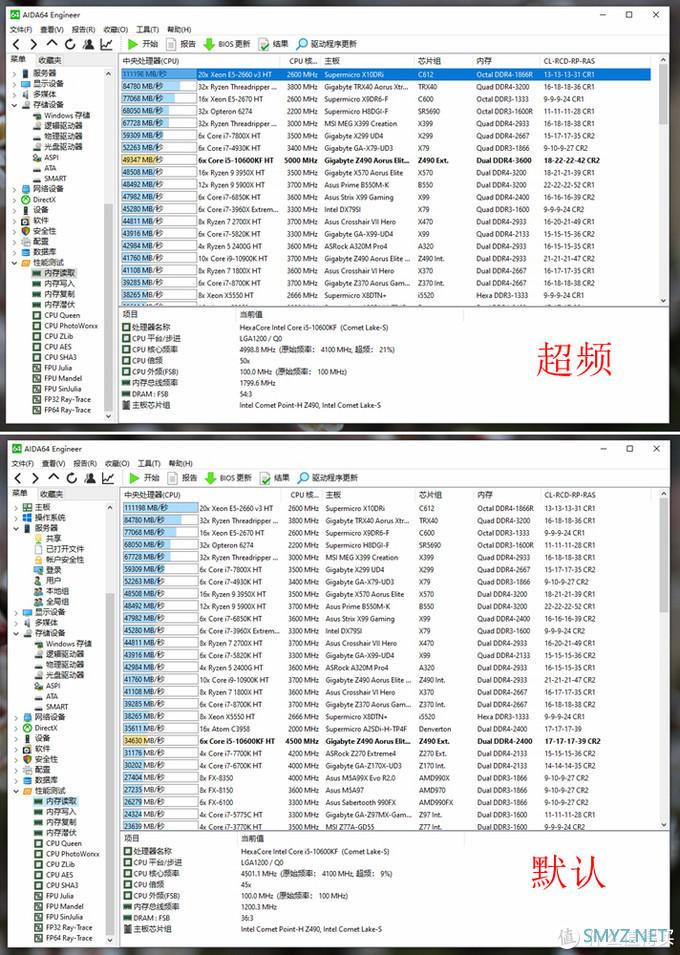
Task: Expand 网络设备 in the upper window tree
Action: pos(15,189)
